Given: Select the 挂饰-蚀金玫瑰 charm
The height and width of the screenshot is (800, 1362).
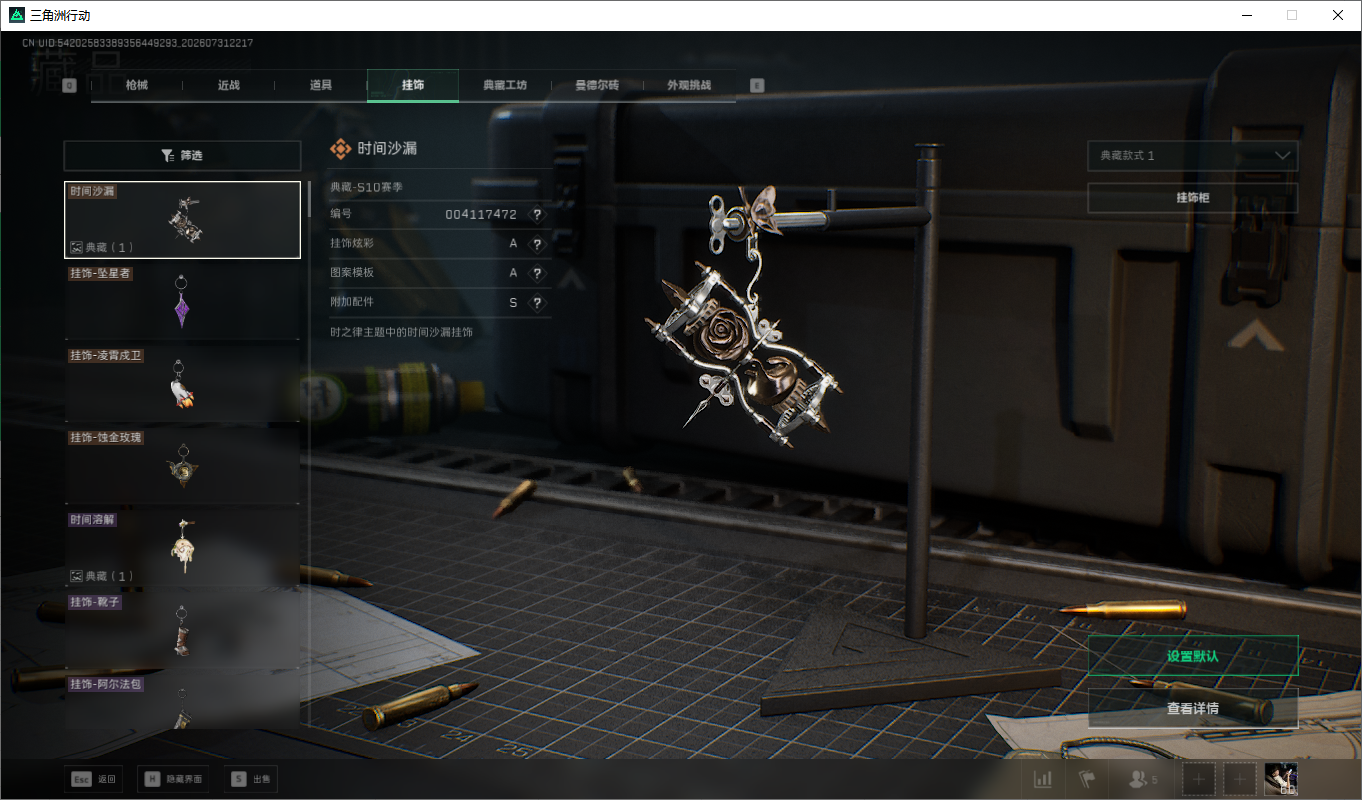Looking at the screenshot, I should pyautogui.click(x=182, y=465).
